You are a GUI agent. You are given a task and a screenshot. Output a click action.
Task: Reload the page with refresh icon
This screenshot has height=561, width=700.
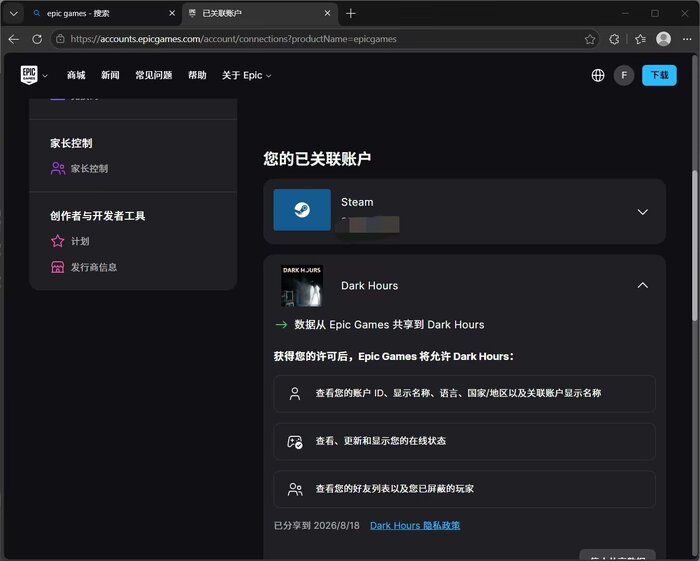(x=37, y=39)
